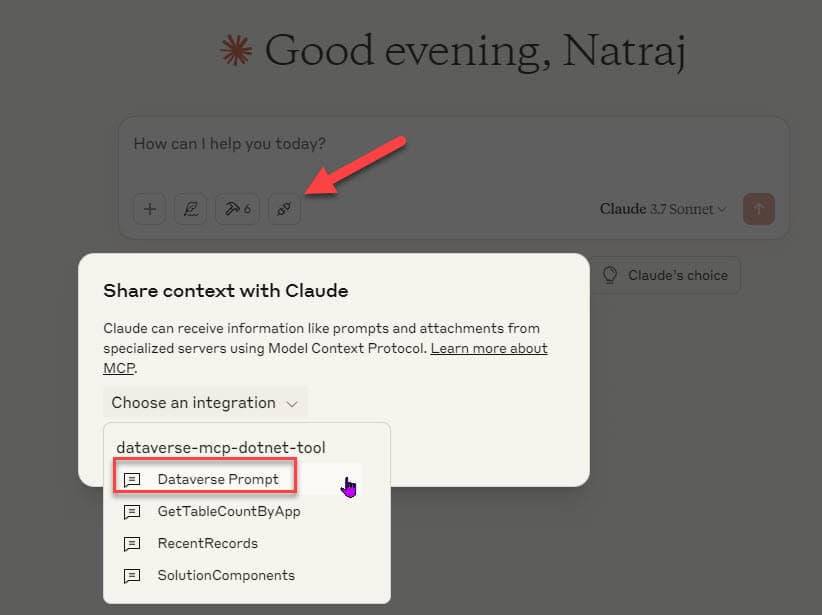Viewport: 822px width, 615px height.
Task: Click the GetTableCountByApp message icon
Action: pos(132,511)
